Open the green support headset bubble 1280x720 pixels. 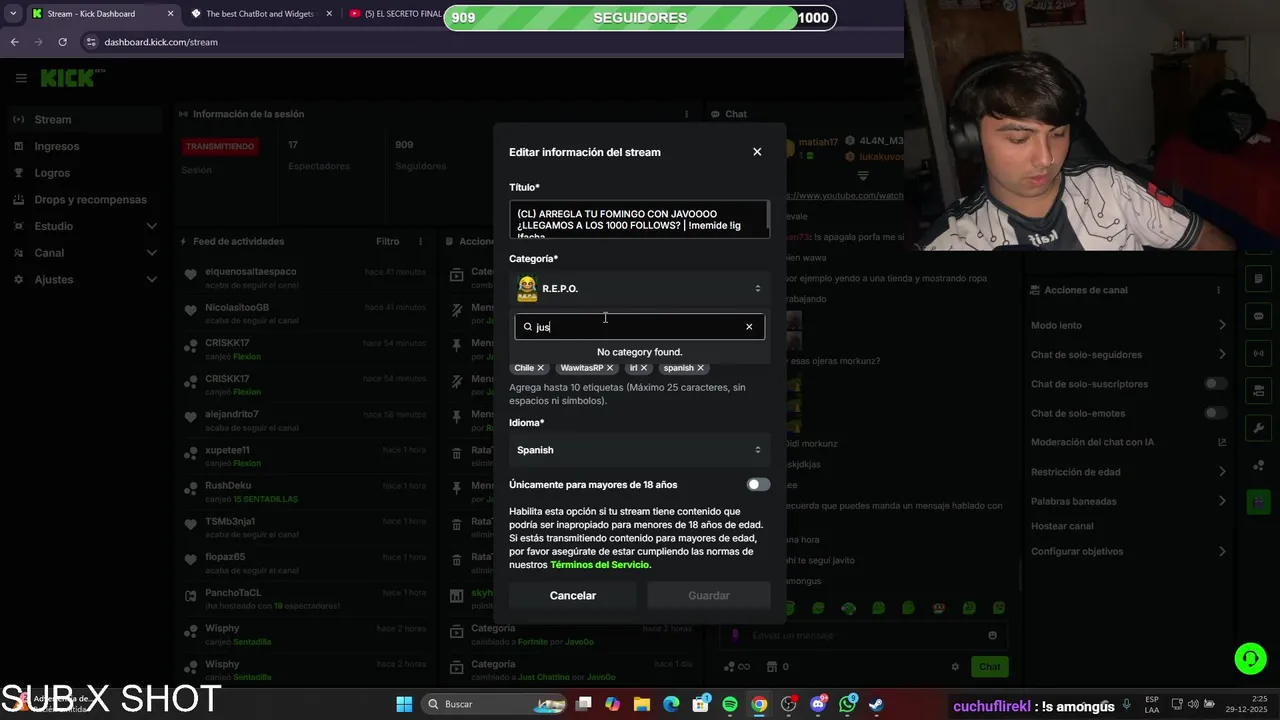pos(1250,658)
